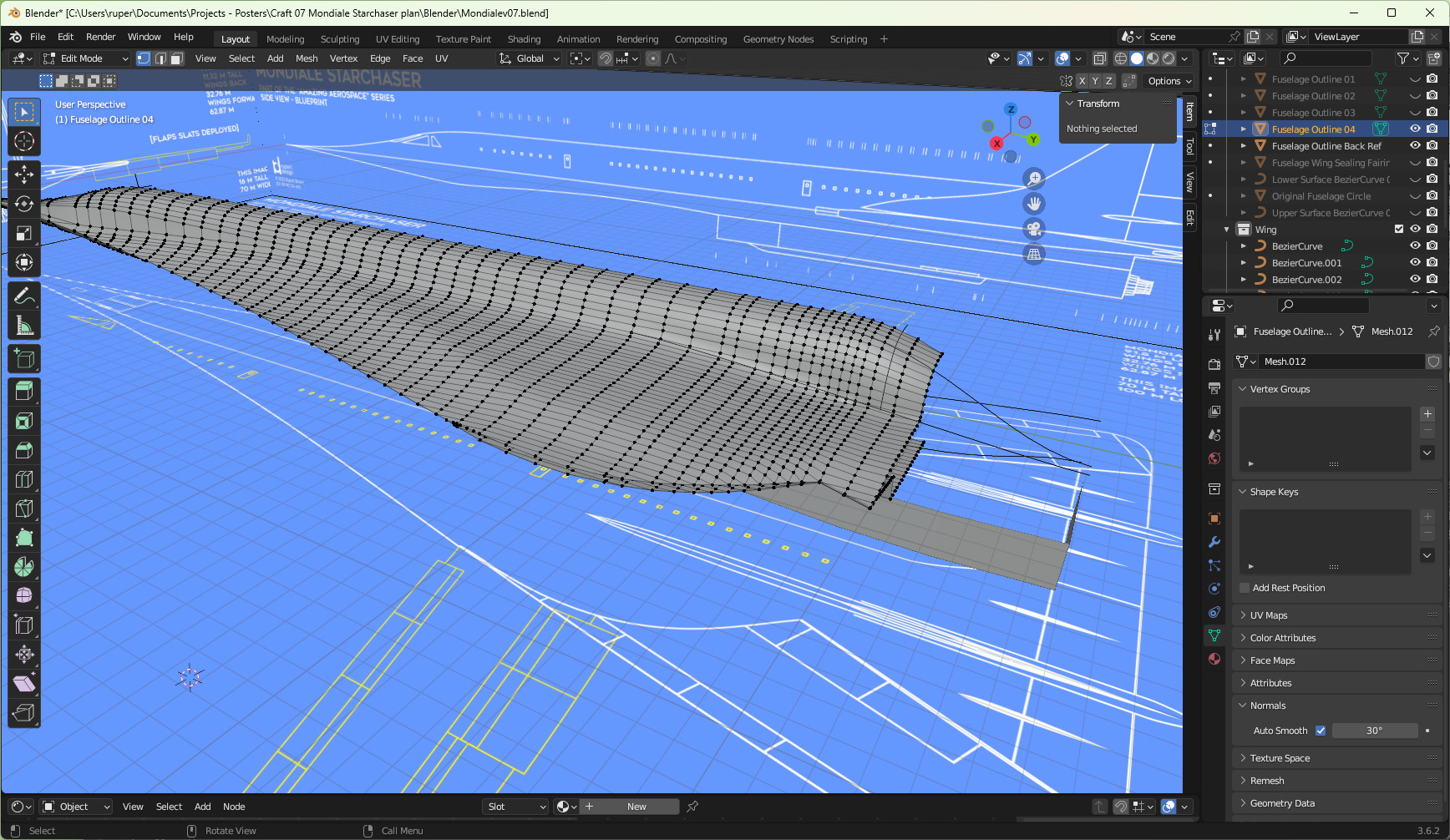This screenshot has height=840, width=1450.
Task: Select the Measure tool
Action: click(x=24, y=326)
